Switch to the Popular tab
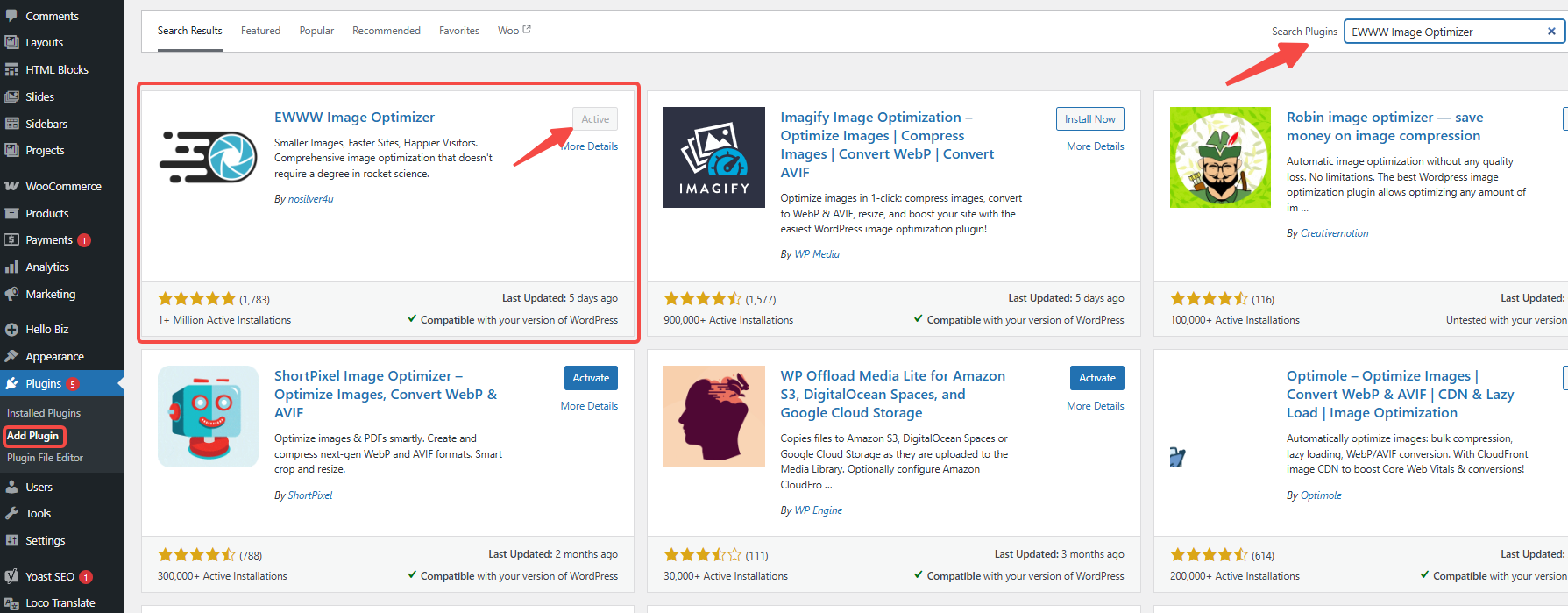 pos(316,31)
